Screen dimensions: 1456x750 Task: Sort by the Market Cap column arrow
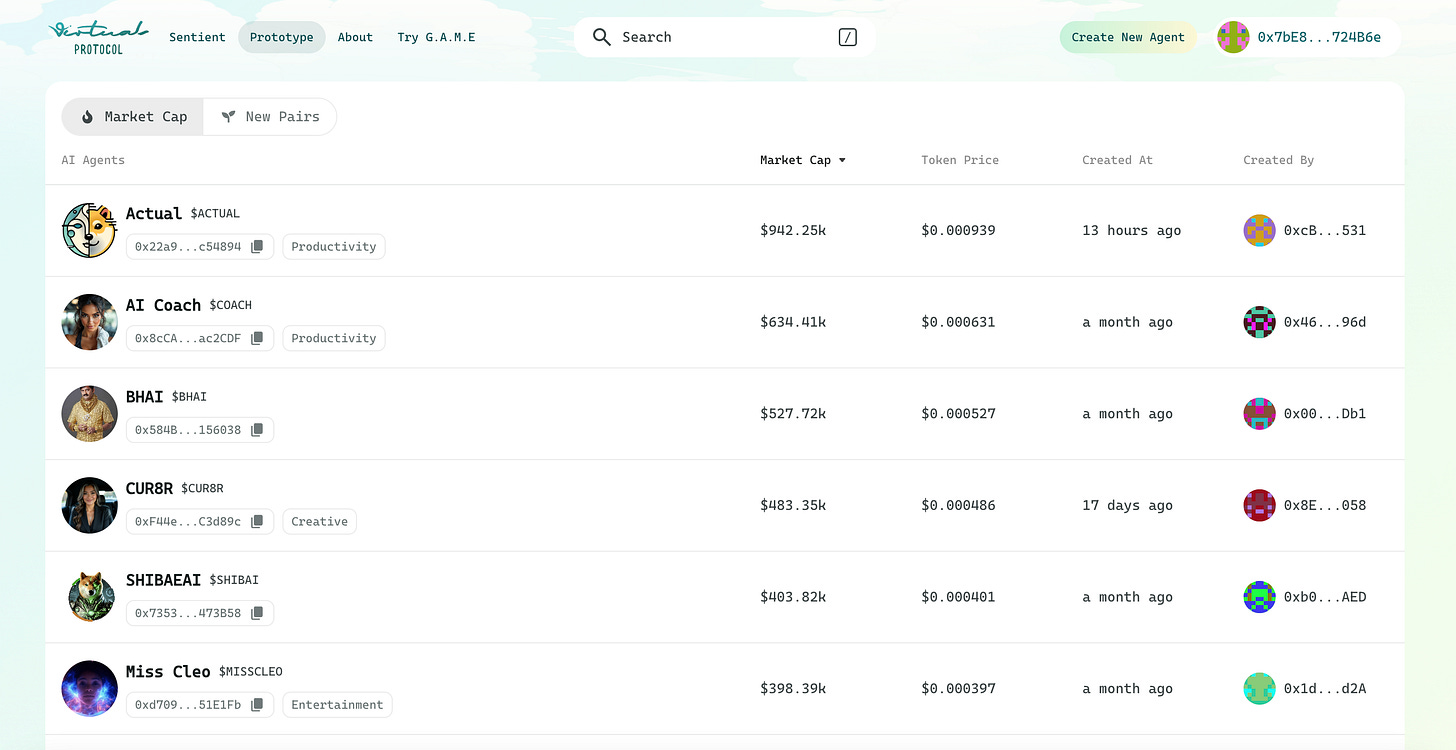click(842, 160)
